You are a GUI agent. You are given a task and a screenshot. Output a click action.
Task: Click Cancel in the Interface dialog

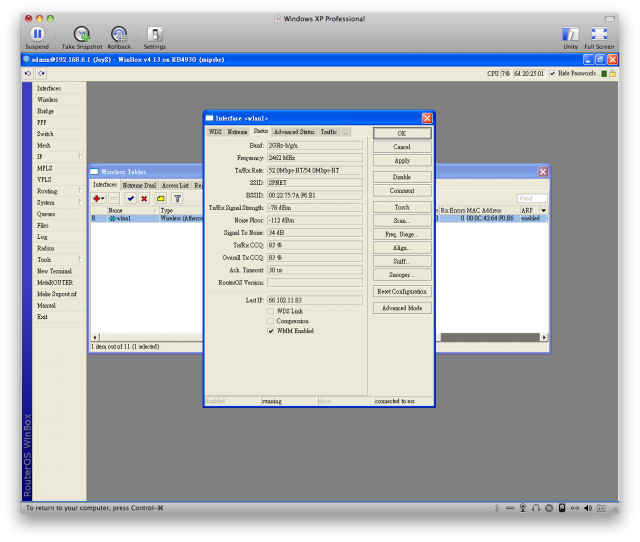[x=402, y=147]
